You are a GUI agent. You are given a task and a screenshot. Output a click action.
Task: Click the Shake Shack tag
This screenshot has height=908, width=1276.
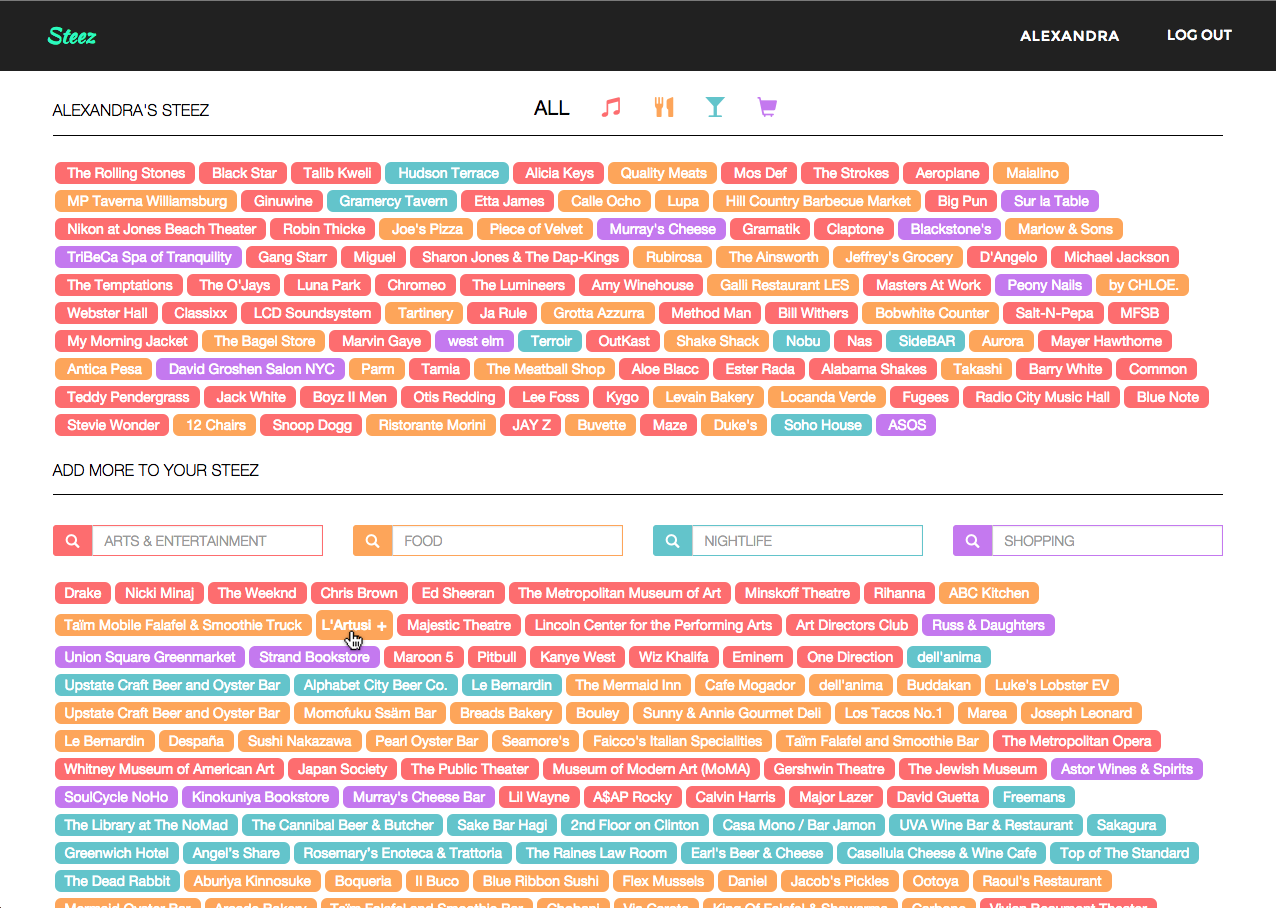[x=717, y=341]
